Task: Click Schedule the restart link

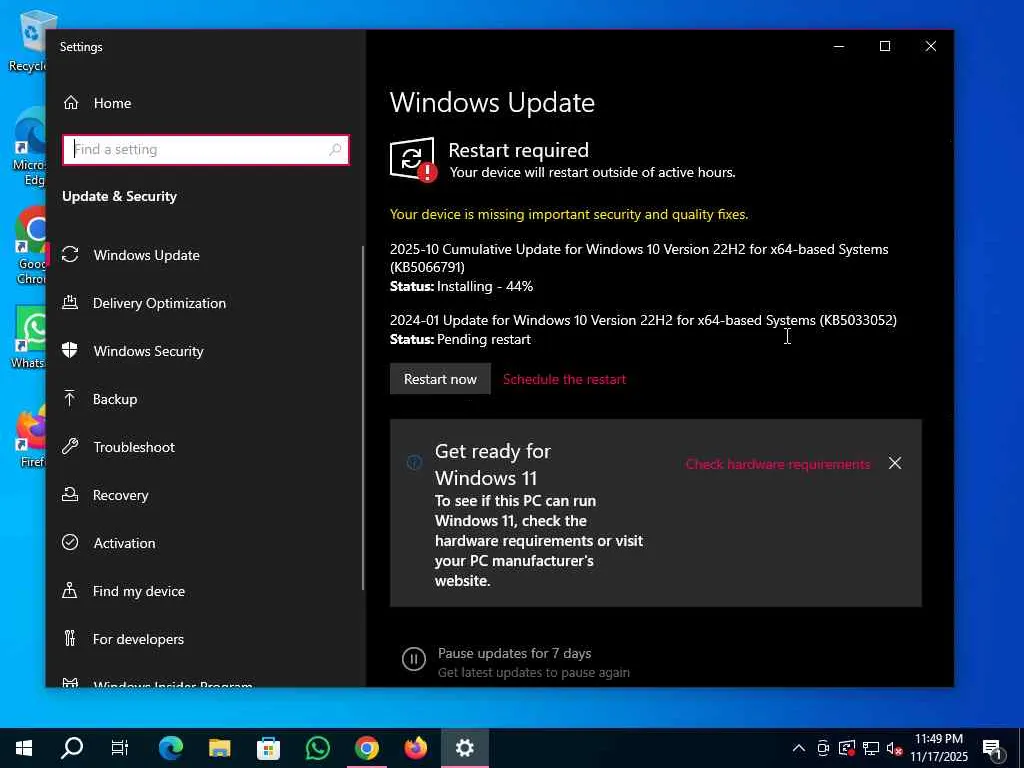Action: [564, 379]
